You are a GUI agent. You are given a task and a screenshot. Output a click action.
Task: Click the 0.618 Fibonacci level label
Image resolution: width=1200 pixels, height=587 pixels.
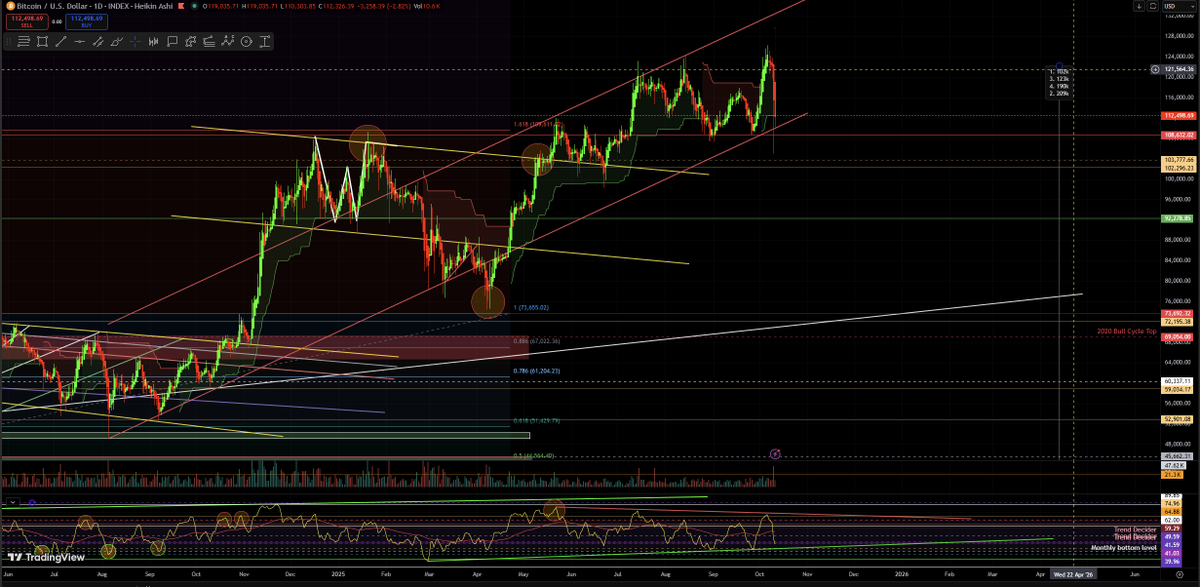coord(535,421)
